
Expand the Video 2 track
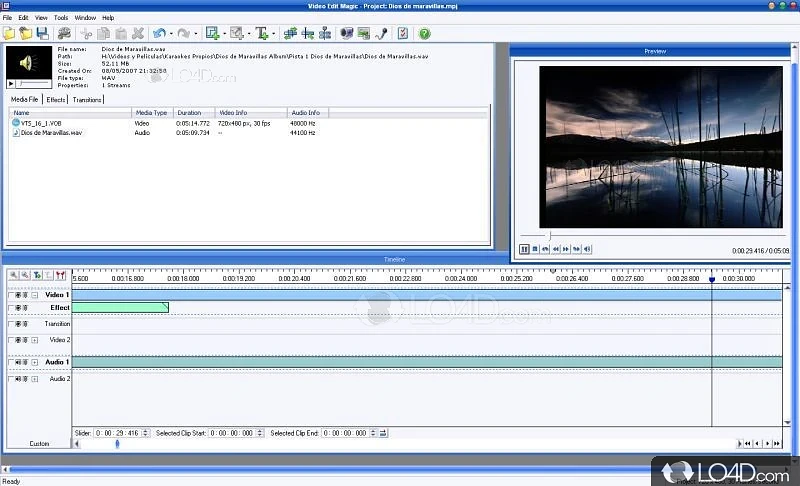[35, 340]
